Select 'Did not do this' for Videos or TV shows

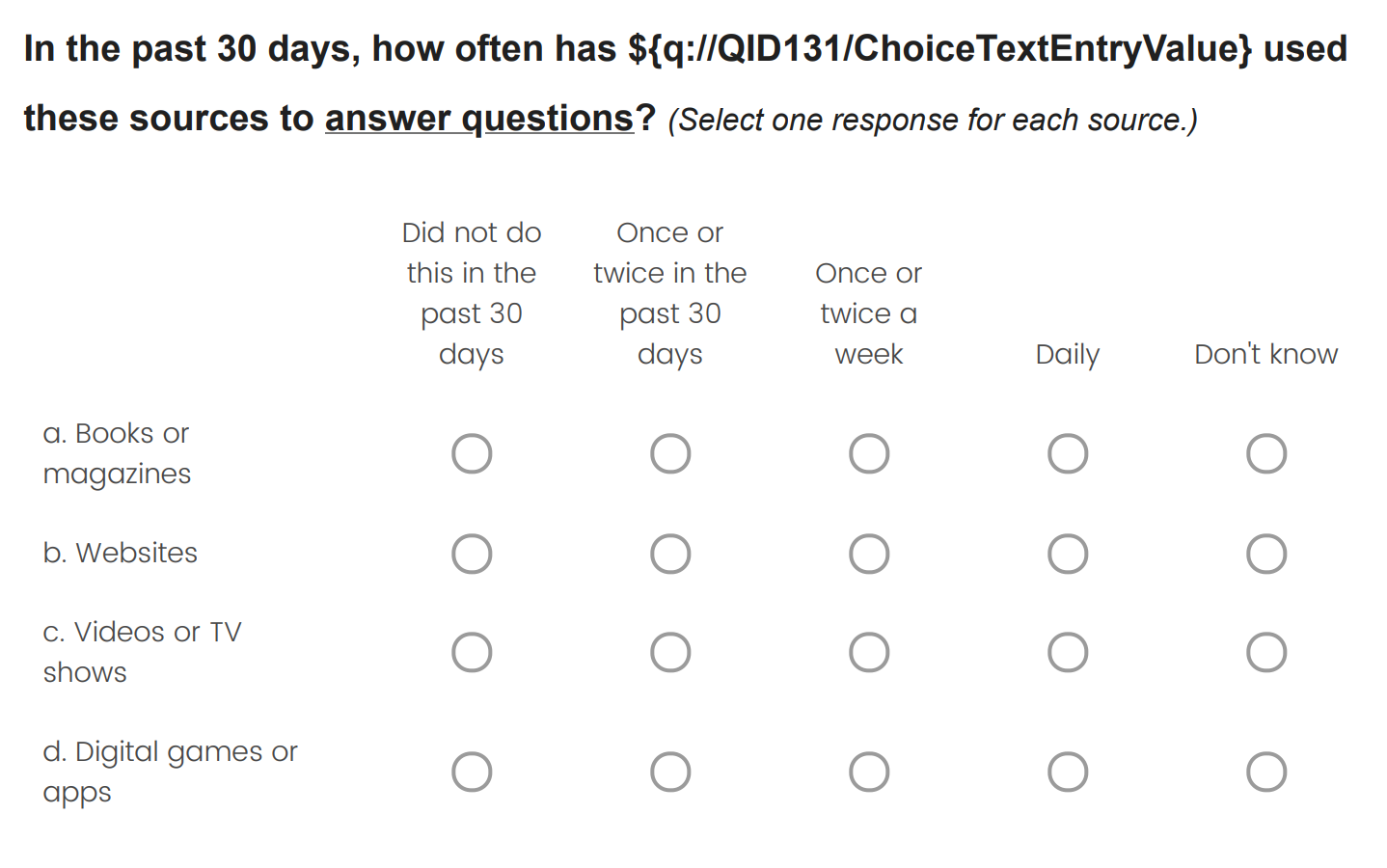[472, 652]
